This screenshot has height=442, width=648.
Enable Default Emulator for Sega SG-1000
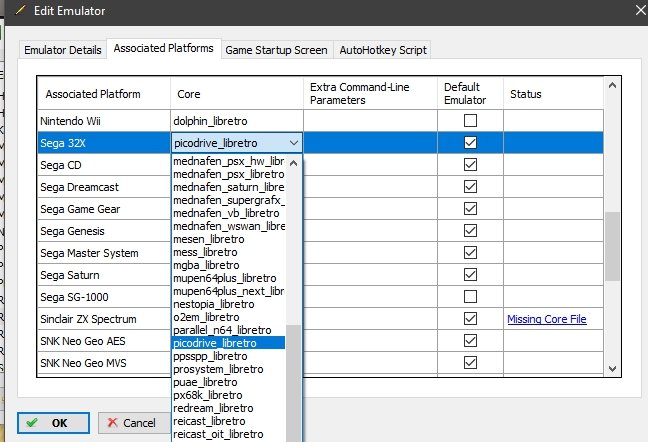470,297
